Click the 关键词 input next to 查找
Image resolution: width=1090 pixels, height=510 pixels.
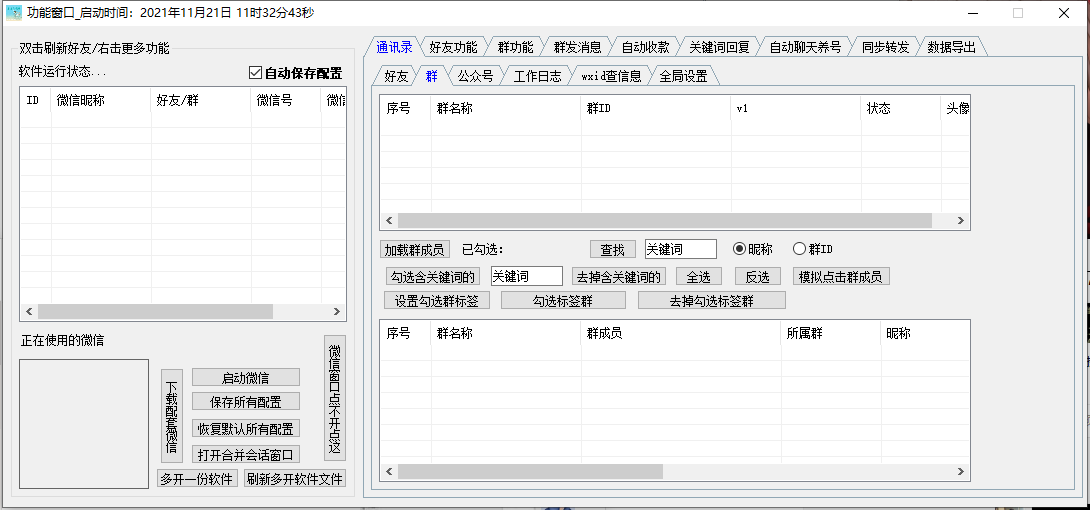pos(680,249)
